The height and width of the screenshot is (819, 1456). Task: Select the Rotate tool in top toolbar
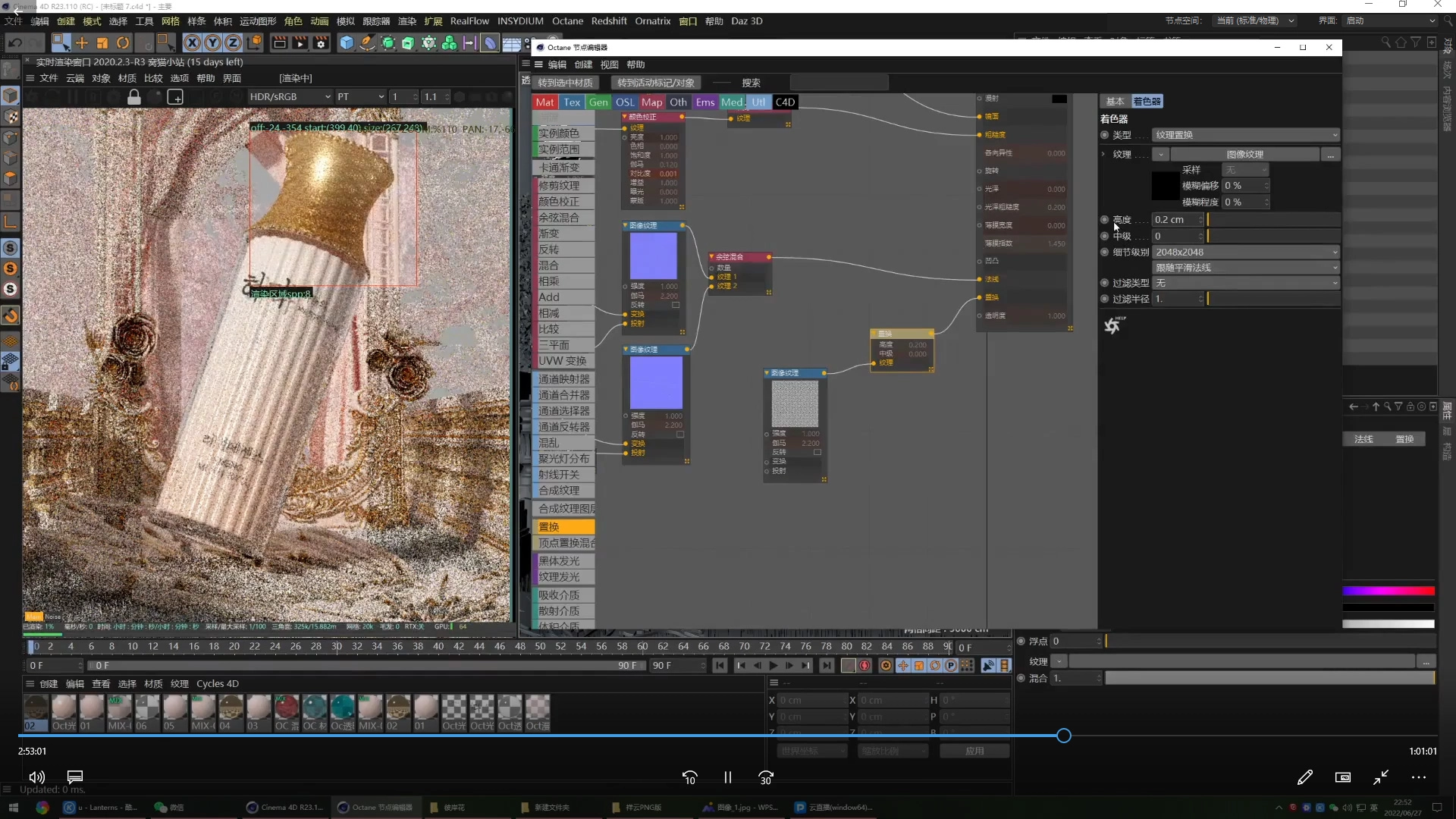[x=123, y=43]
